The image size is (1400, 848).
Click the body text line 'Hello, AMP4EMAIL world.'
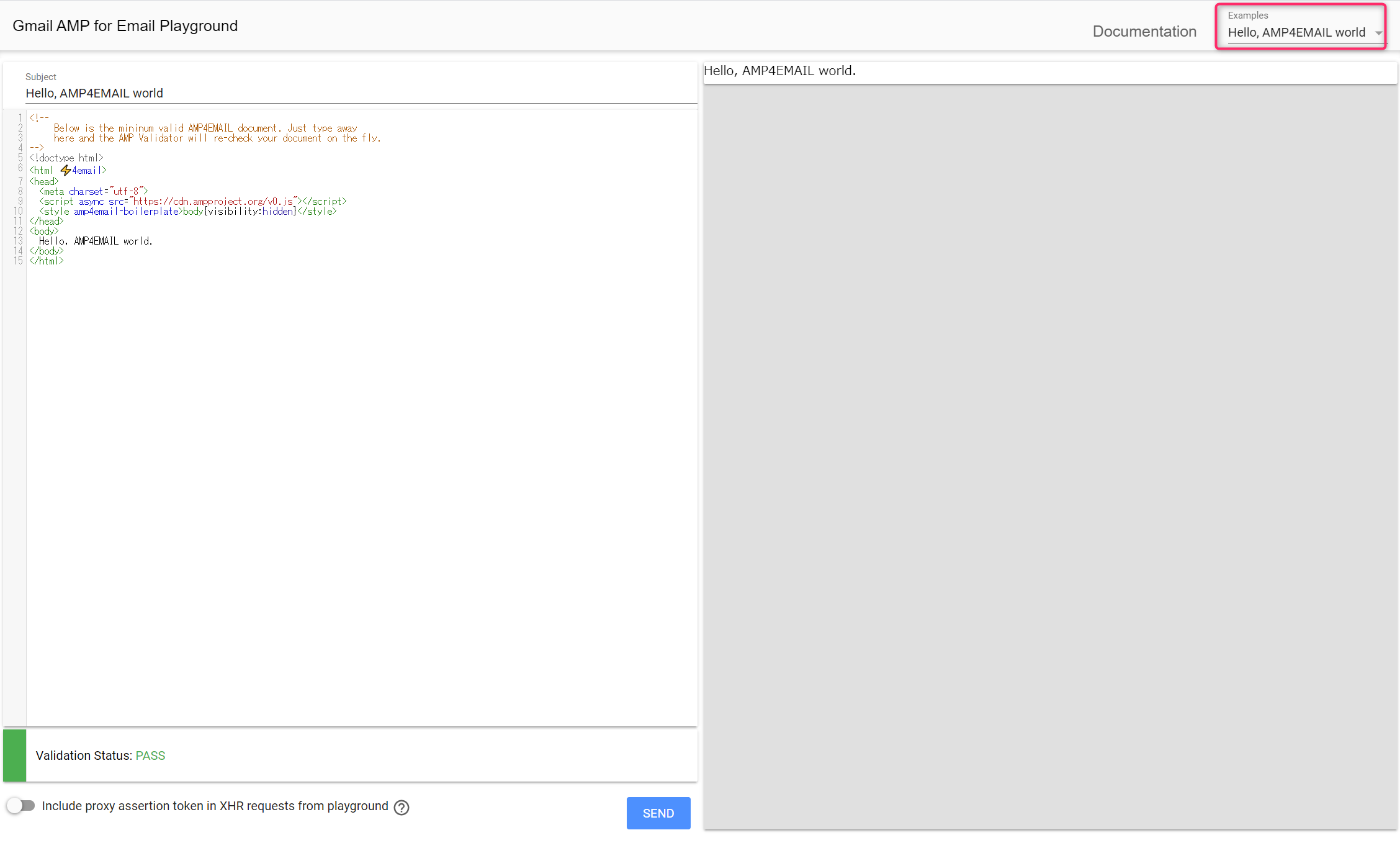(96, 241)
